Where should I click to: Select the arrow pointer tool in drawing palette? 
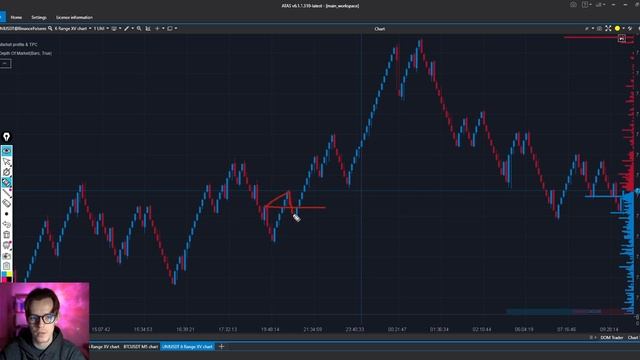click(7, 162)
